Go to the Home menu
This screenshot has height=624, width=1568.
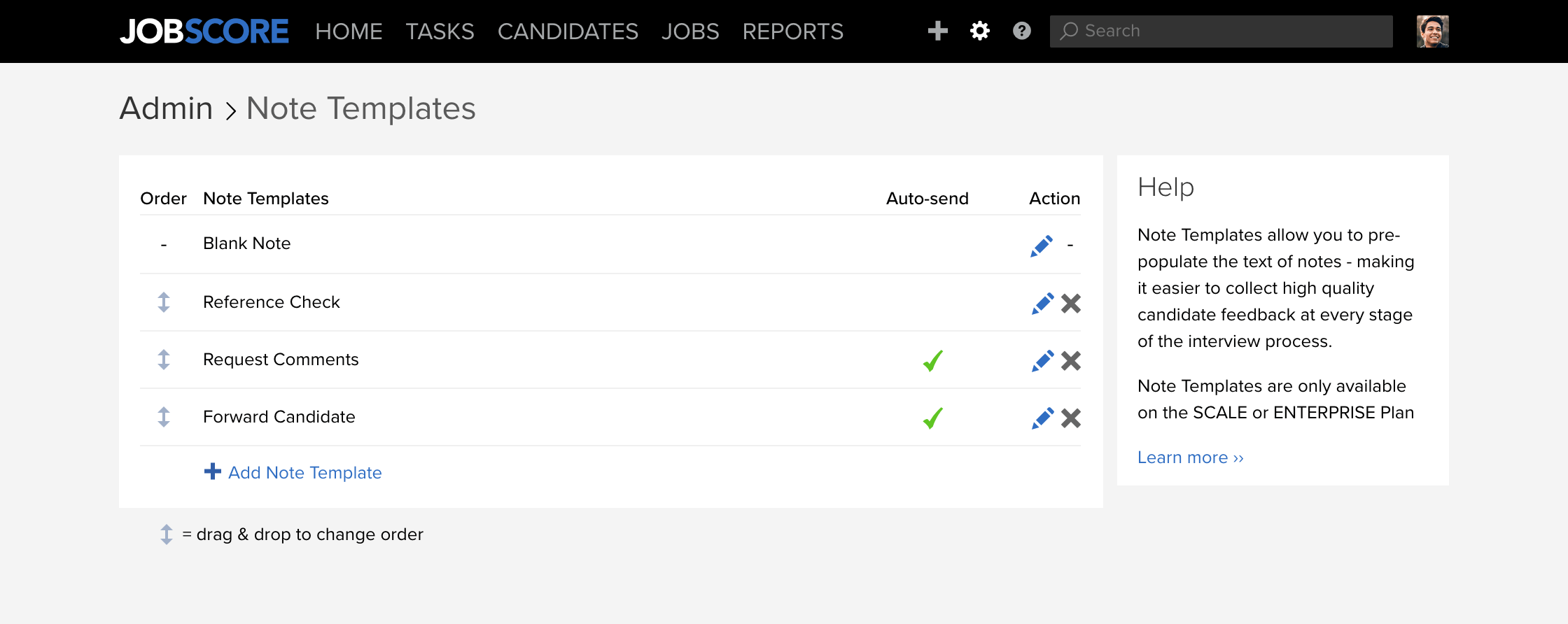pos(349,31)
